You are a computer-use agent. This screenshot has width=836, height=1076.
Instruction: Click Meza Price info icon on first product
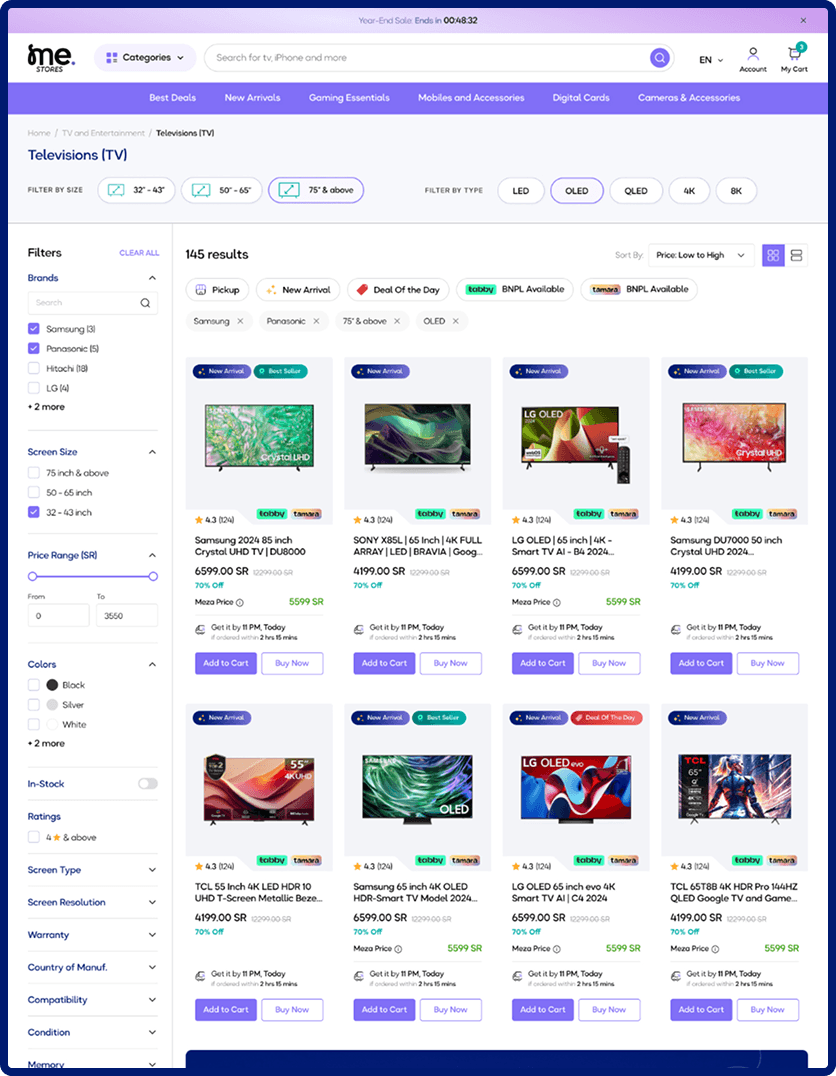(x=240, y=602)
